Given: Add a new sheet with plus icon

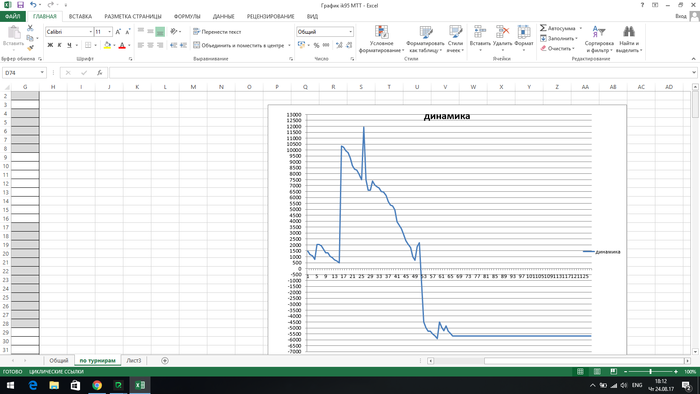Looking at the screenshot, I should click(165, 361).
